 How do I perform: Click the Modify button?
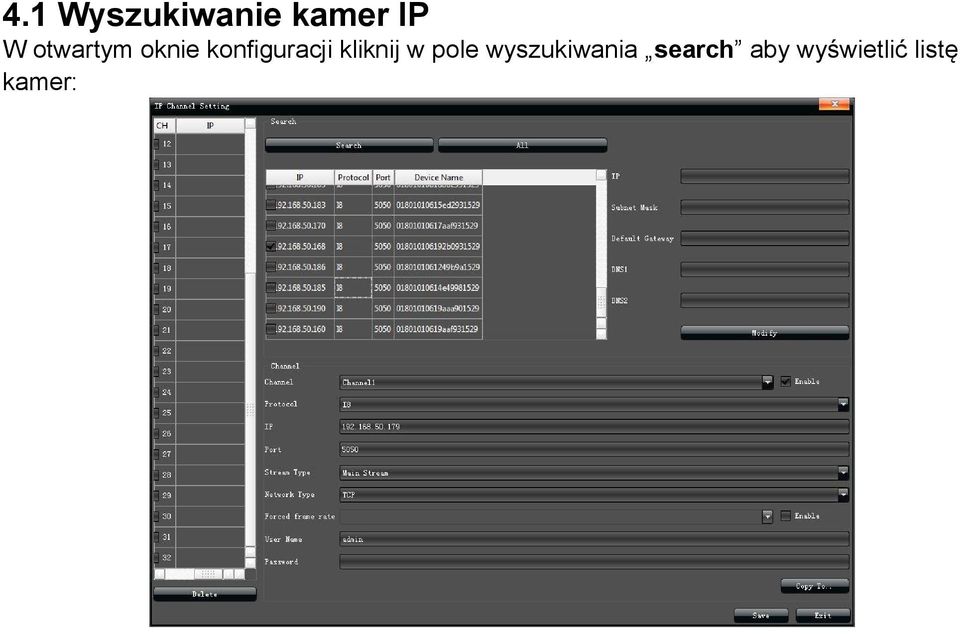pyautogui.click(x=765, y=333)
